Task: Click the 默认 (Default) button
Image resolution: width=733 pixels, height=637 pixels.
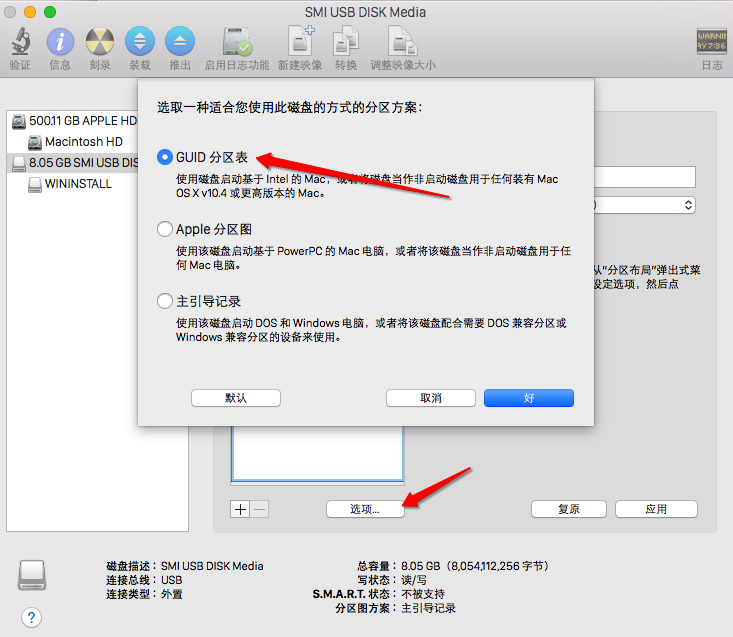Action: point(236,398)
